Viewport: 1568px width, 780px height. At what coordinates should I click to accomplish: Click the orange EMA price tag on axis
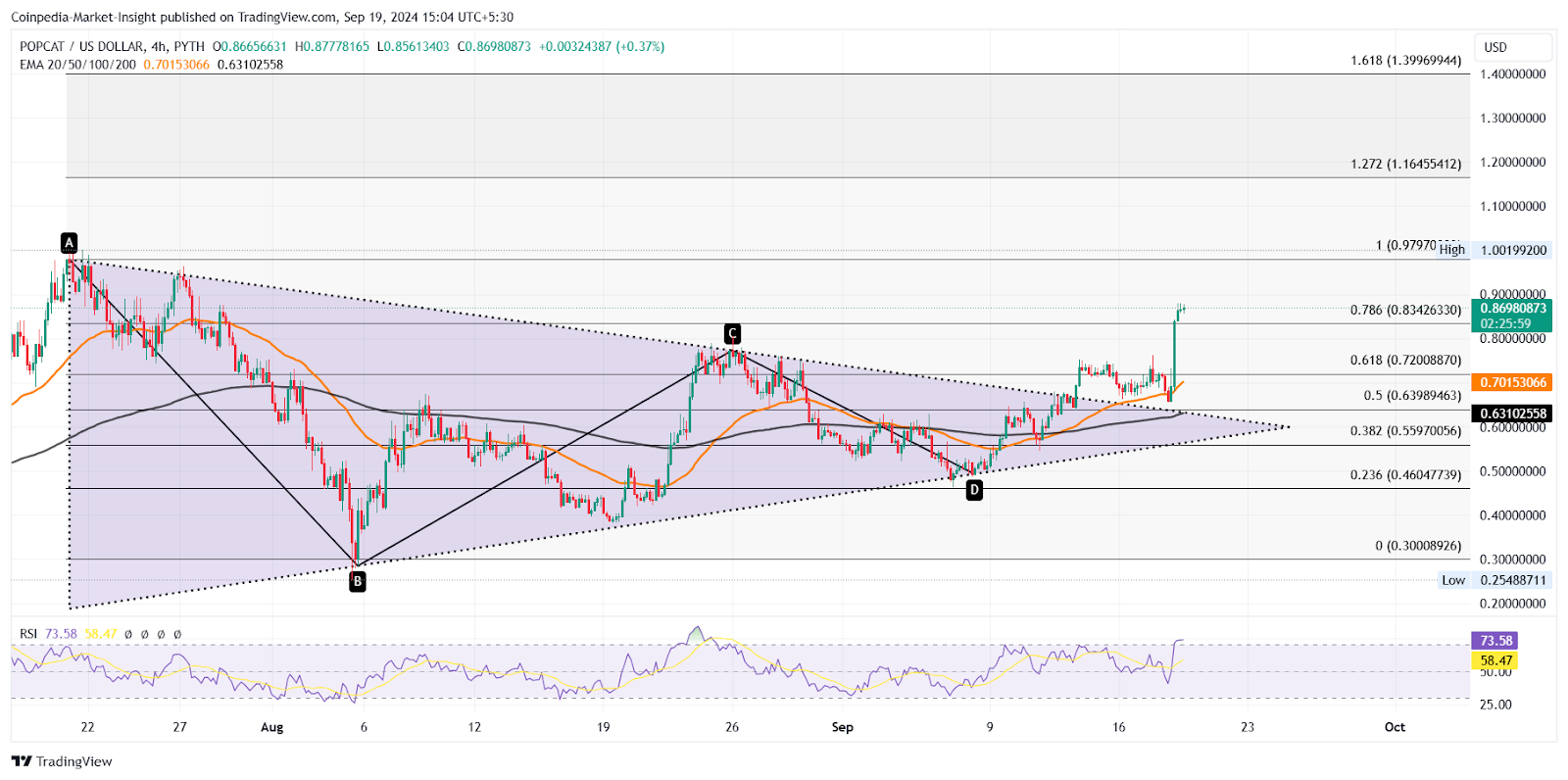(1512, 382)
